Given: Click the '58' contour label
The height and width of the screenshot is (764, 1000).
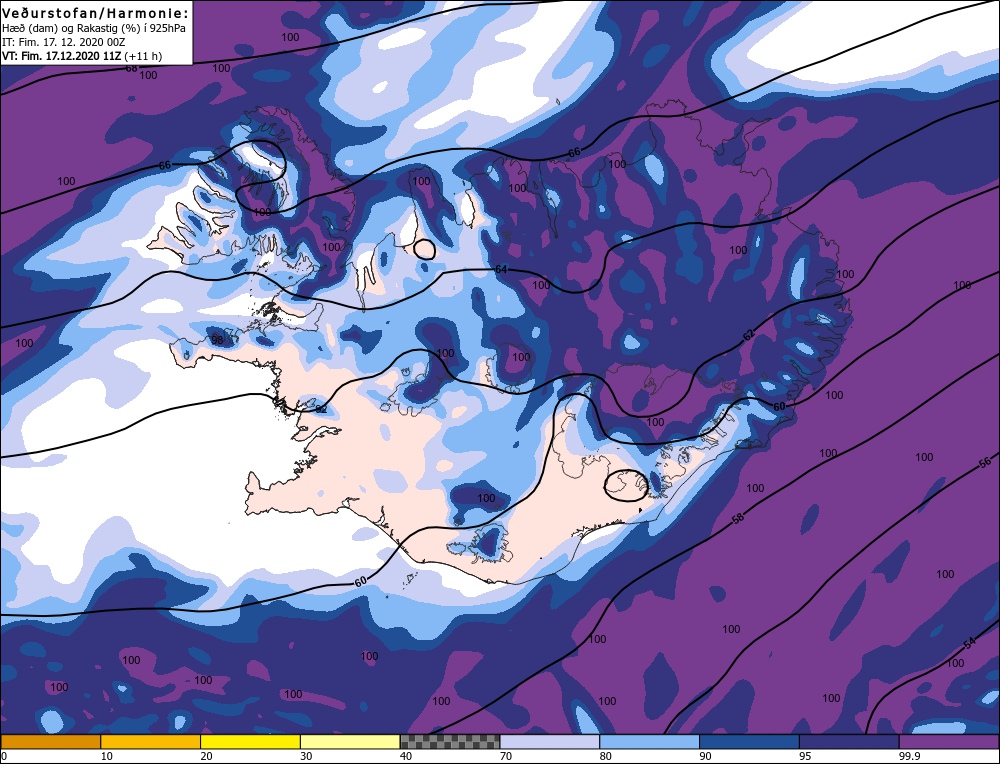Looking at the screenshot, I should pyautogui.click(x=738, y=519).
